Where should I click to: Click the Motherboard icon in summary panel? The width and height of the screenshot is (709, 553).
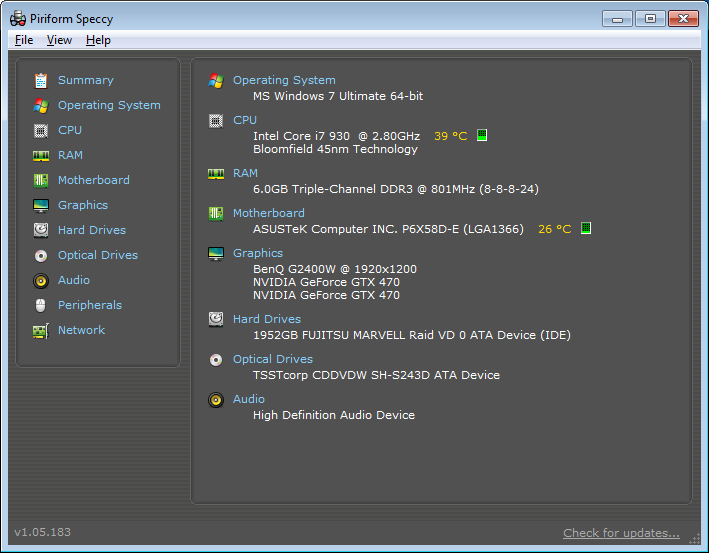[x=216, y=213]
